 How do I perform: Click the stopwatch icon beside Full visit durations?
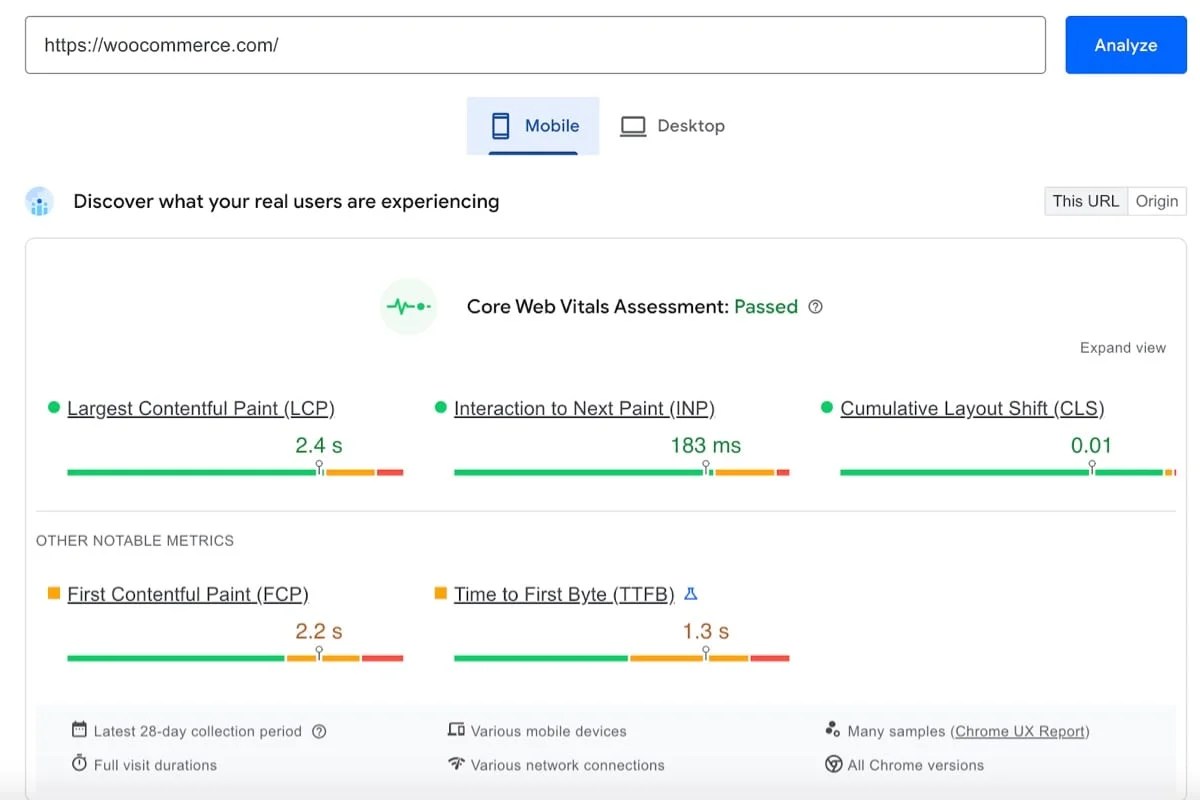[x=79, y=764]
